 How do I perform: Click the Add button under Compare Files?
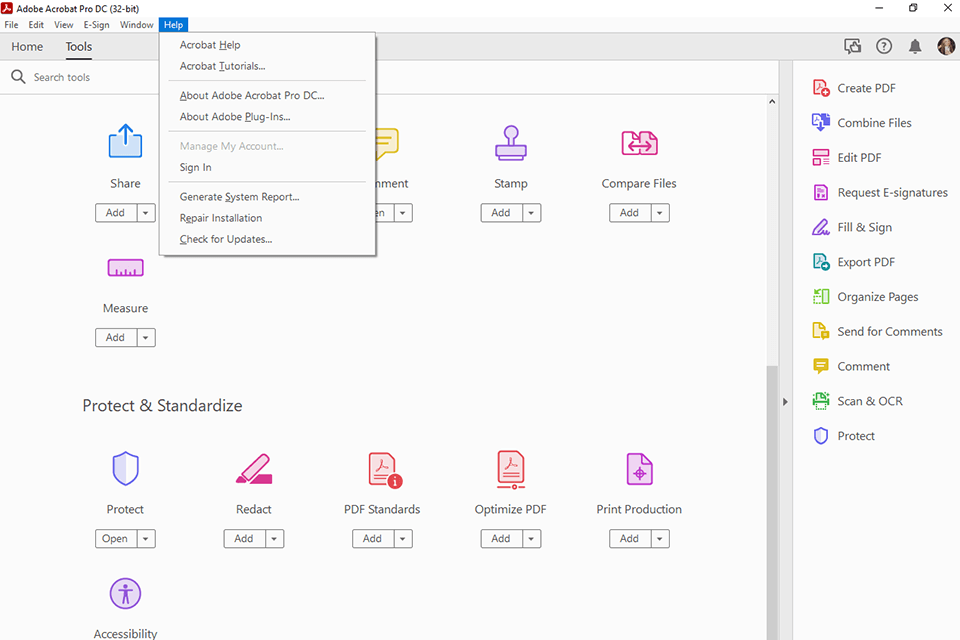coord(630,213)
